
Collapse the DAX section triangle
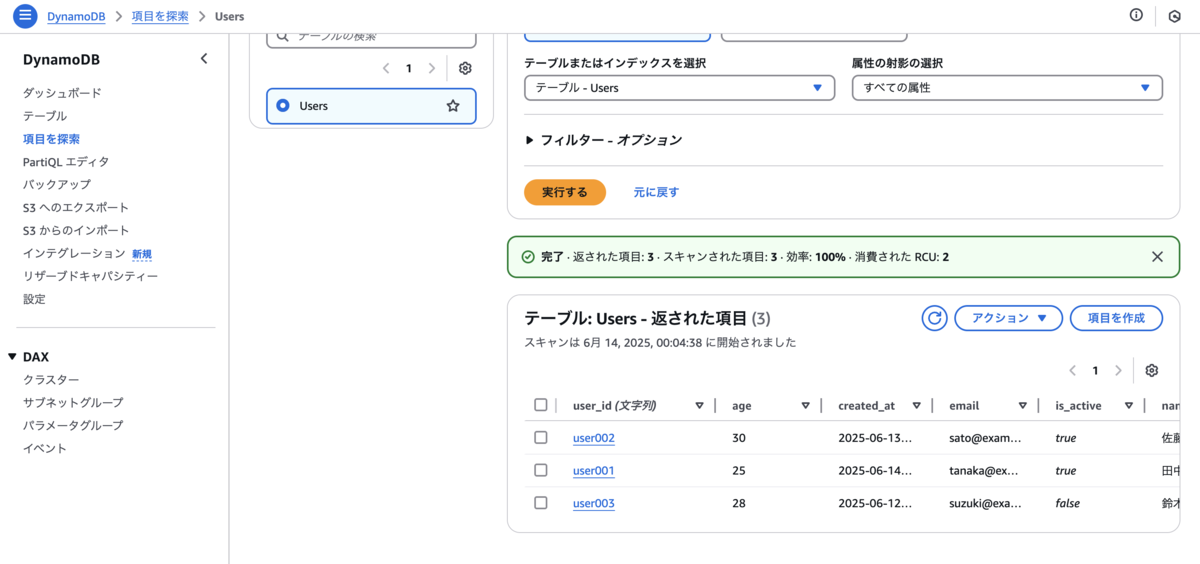12,357
